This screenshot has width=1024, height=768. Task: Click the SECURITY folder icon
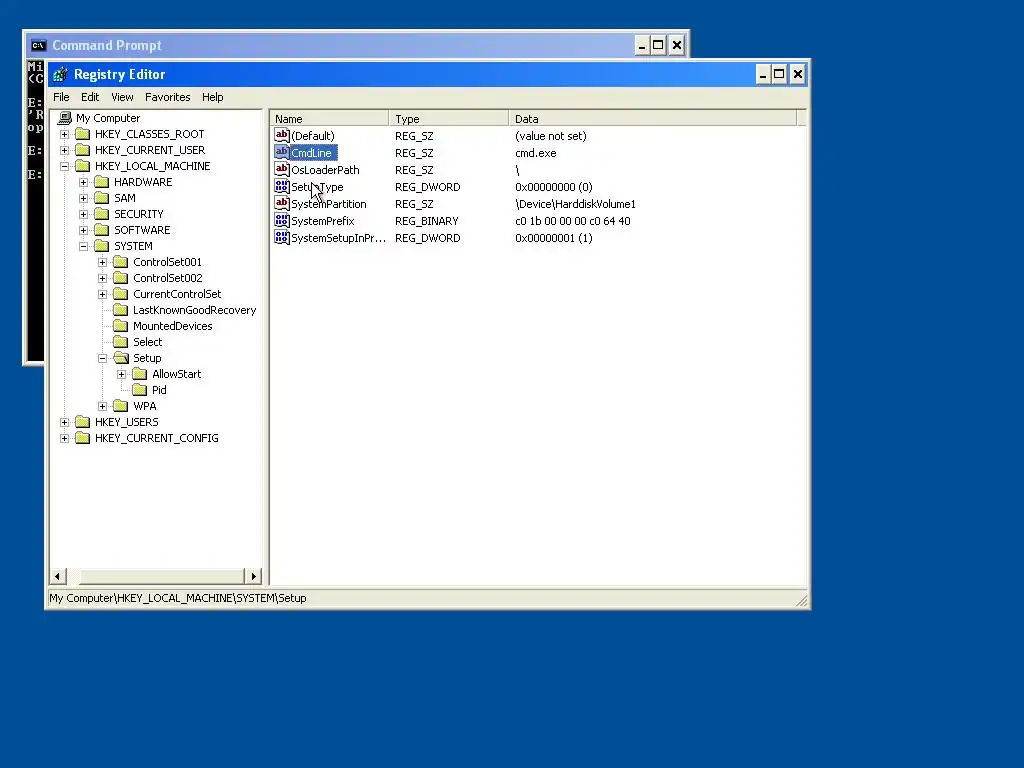(101, 214)
